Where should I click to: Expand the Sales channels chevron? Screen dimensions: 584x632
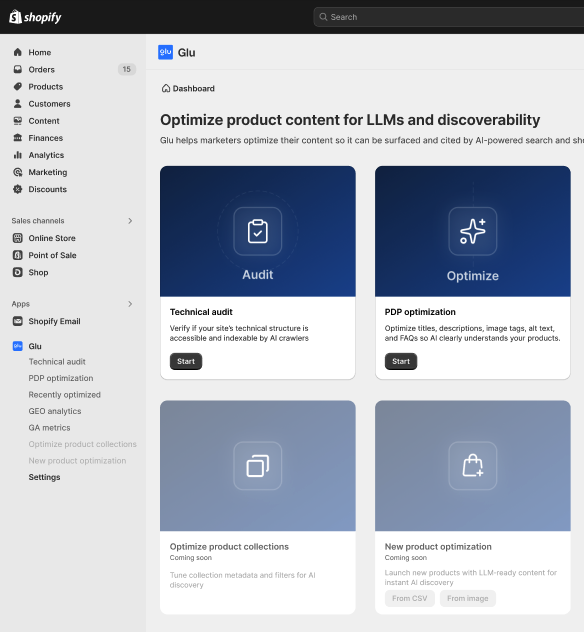pos(130,221)
